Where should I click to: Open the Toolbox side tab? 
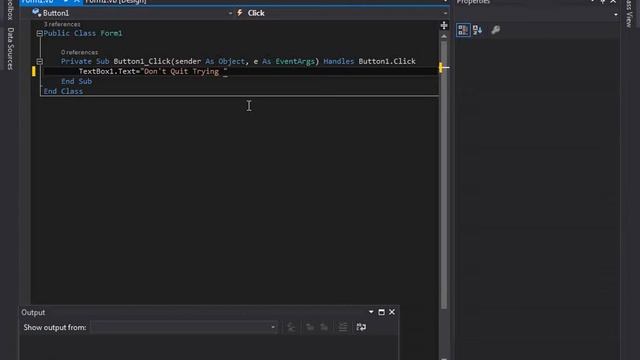10,10
